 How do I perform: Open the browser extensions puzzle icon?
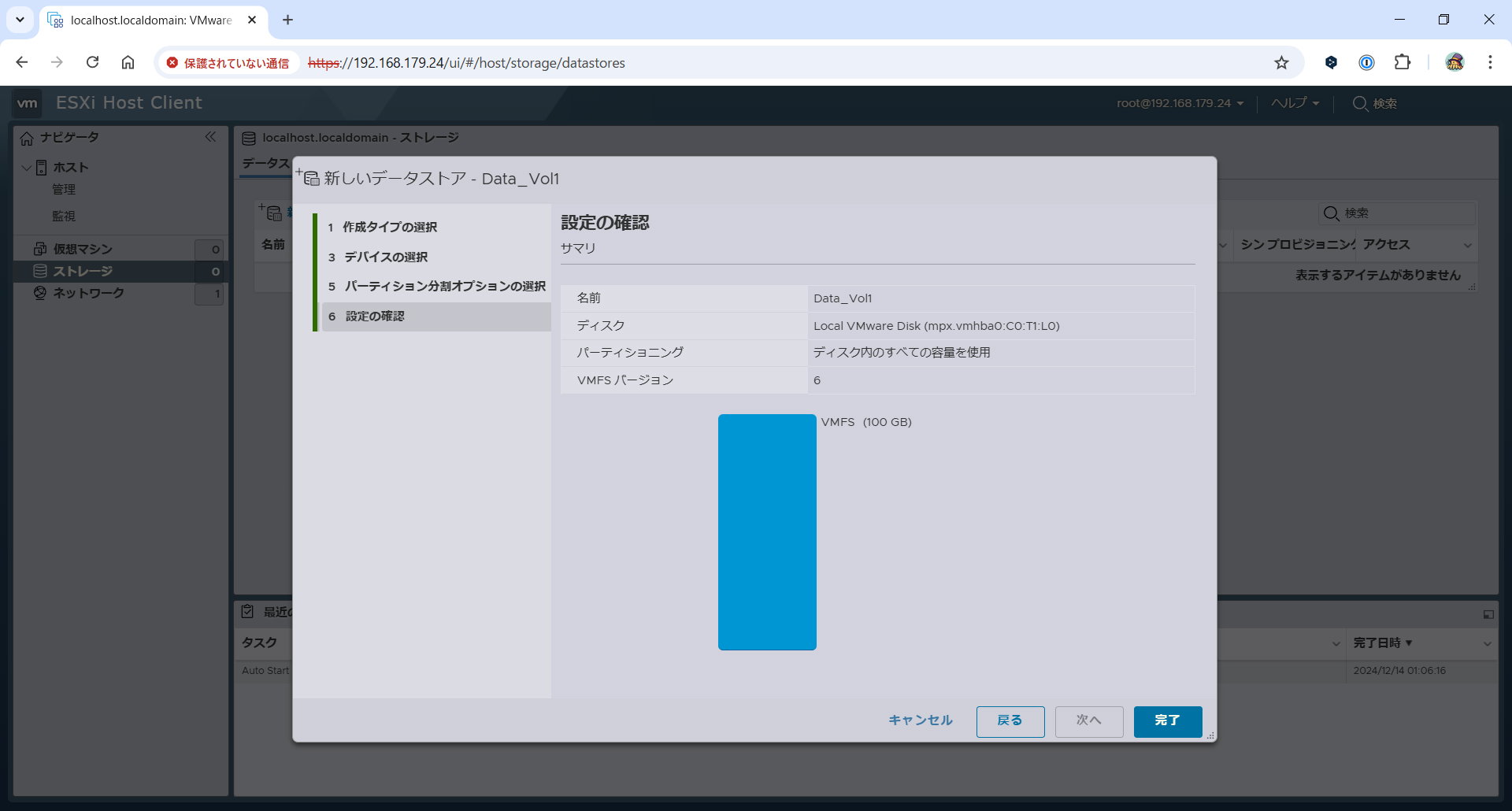coord(1403,62)
